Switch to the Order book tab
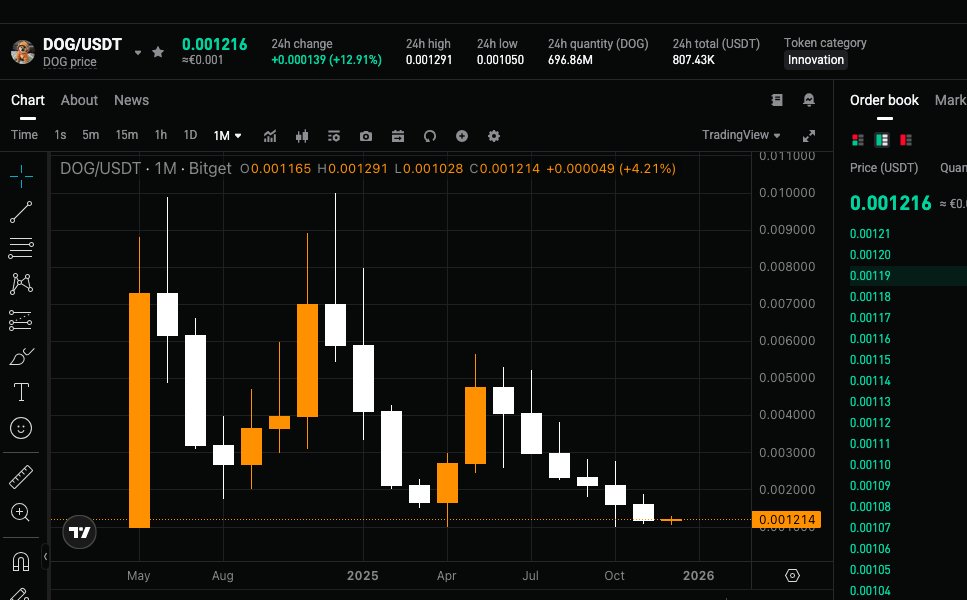Viewport: 967px width, 600px height. [884, 100]
